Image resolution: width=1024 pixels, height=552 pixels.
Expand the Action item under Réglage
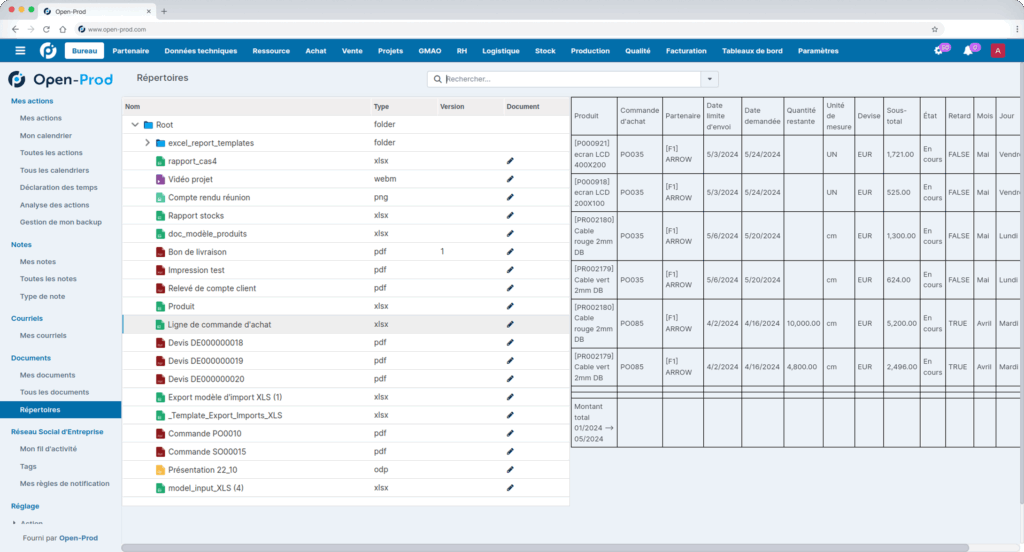point(14,523)
